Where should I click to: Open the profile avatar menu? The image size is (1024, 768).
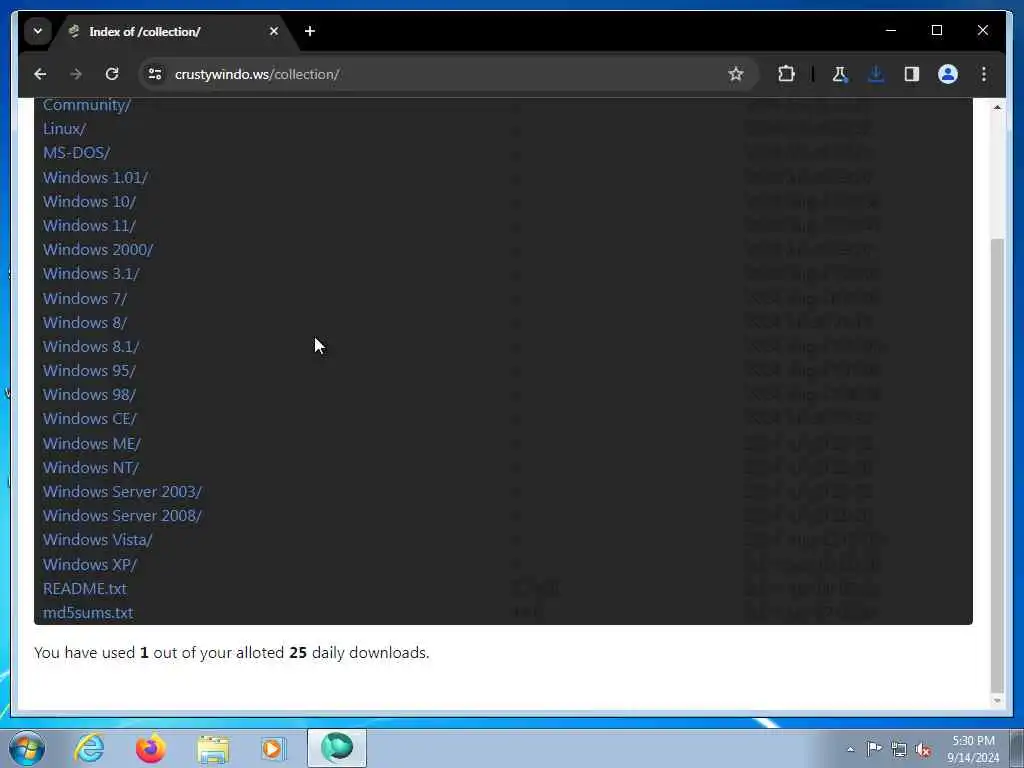(948, 74)
